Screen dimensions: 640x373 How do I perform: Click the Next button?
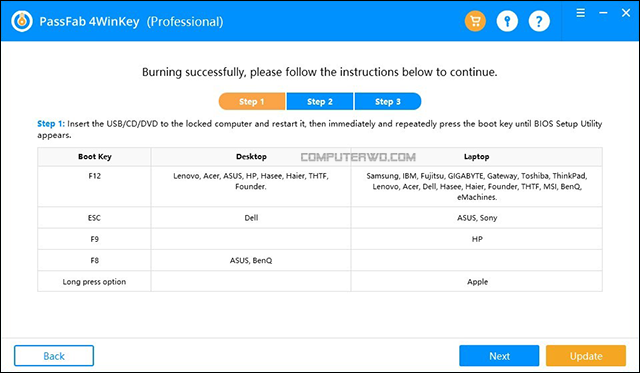click(499, 356)
